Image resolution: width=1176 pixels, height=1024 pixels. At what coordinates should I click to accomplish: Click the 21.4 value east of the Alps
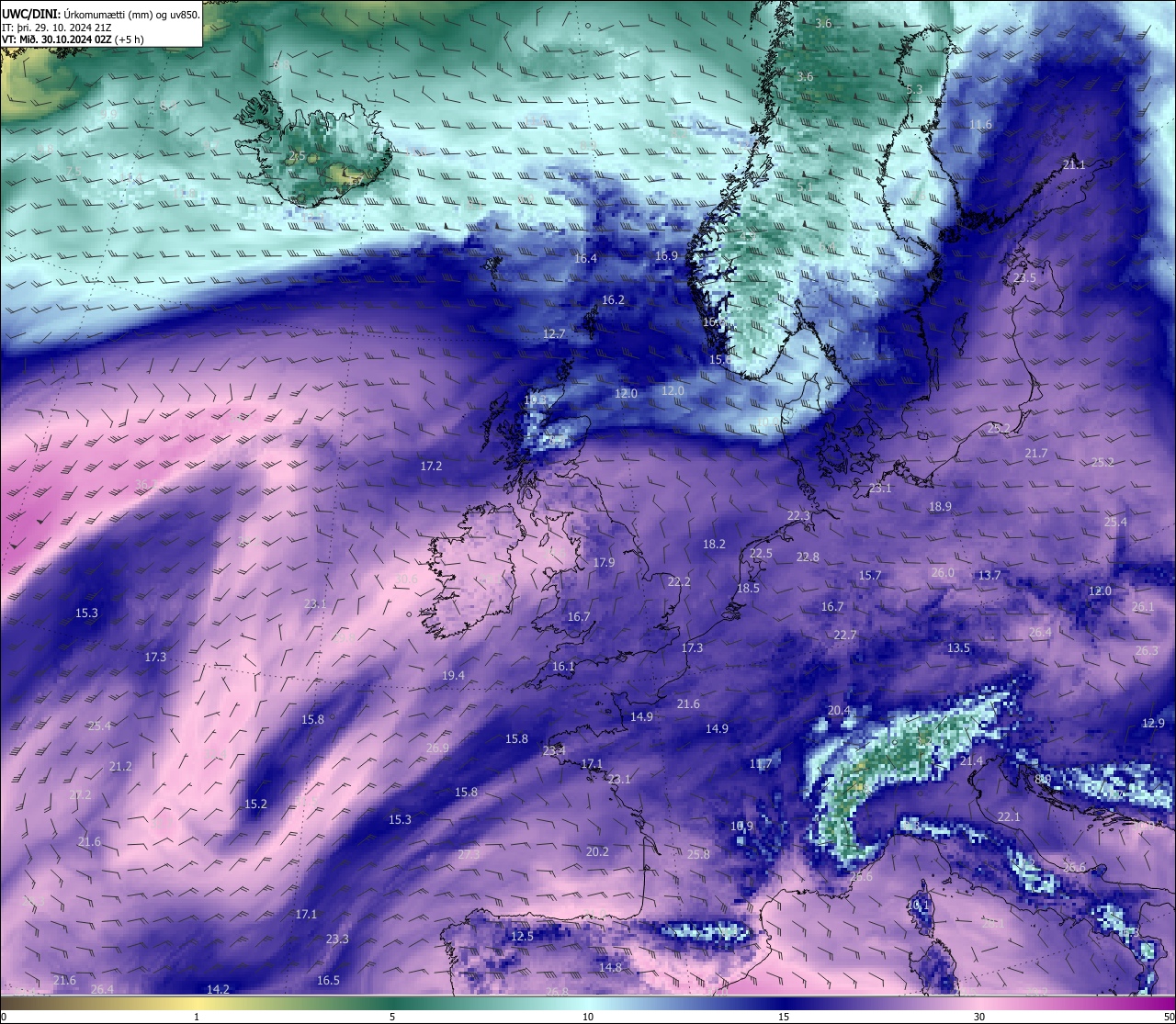tap(971, 760)
